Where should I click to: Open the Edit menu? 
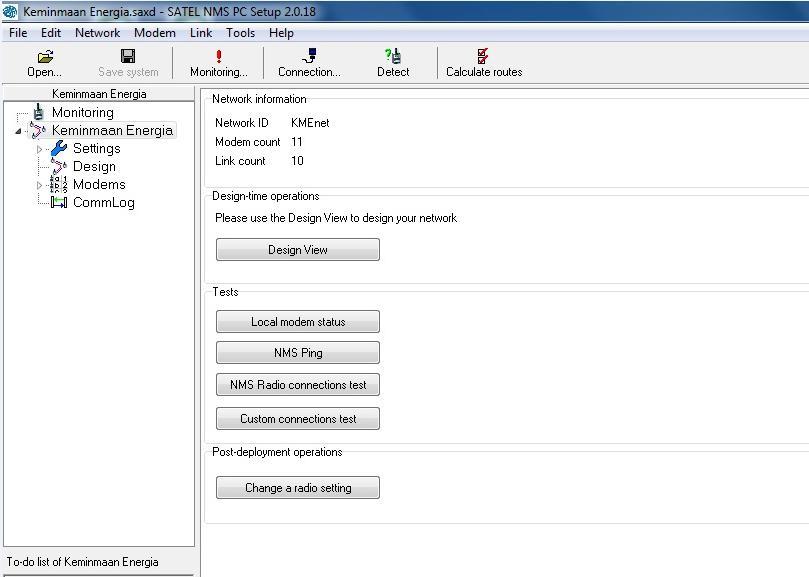(51, 33)
